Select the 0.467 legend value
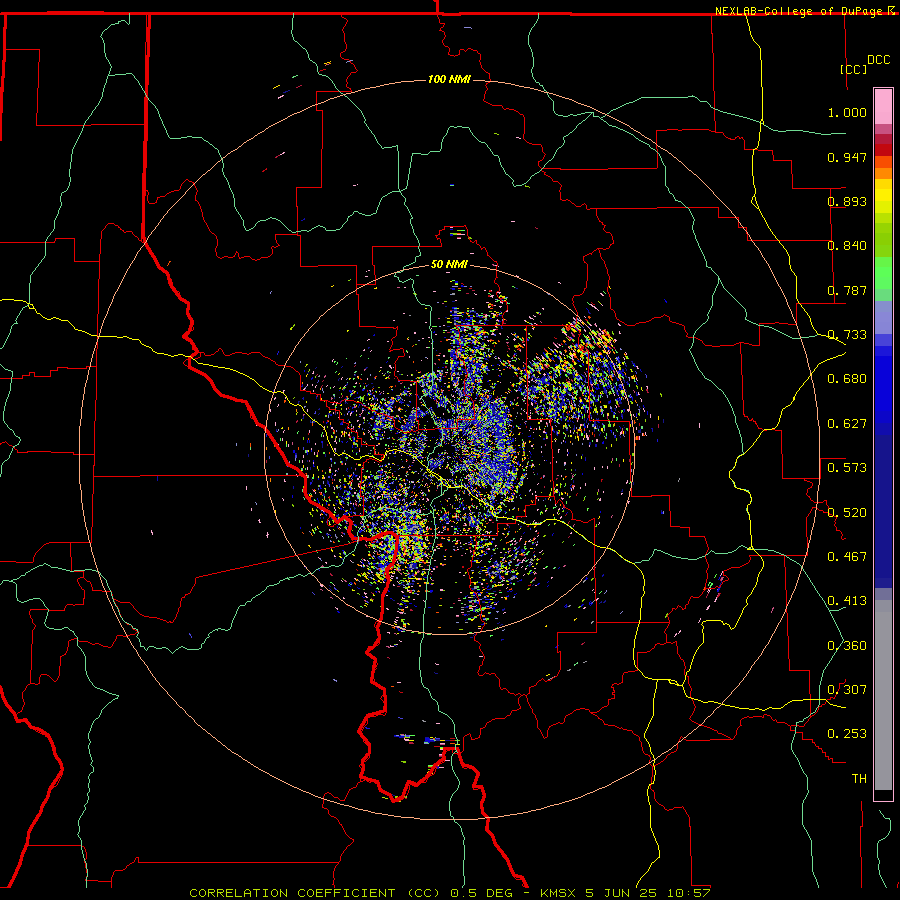This screenshot has width=900, height=900. click(x=847, y=557)
